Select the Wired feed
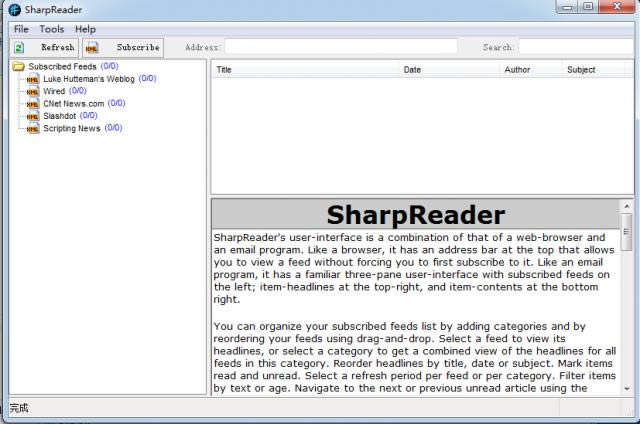The width and height of the screenshot is (640, 424). [x=54, y=91]
